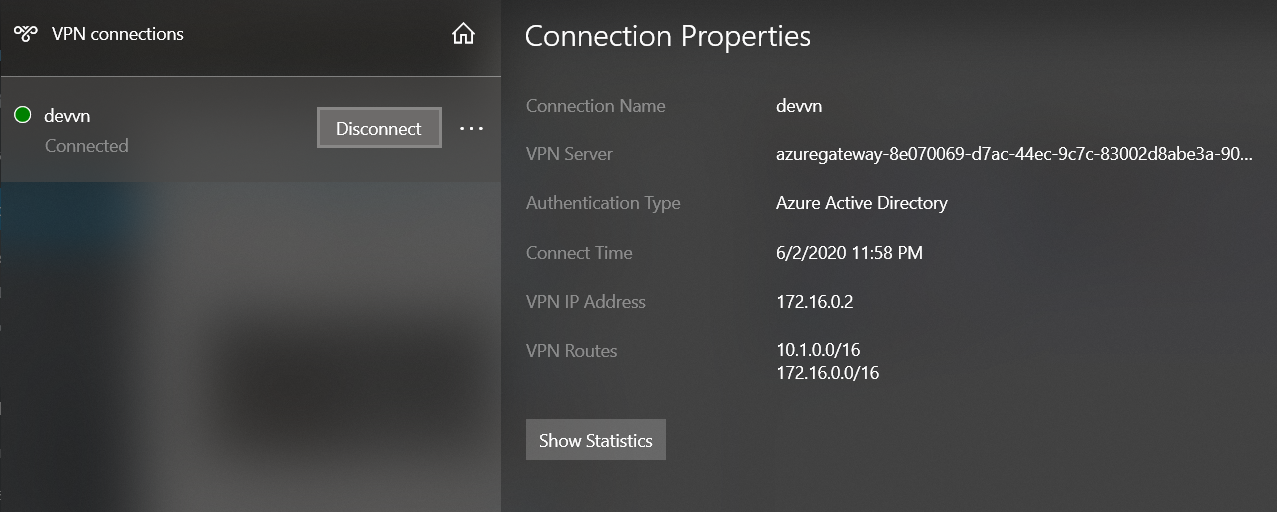Image resolution: width=1277 pixels, height=512 pixels.
Task: Click the Azure Active Directory value
Action: click(x=861, y=203)
